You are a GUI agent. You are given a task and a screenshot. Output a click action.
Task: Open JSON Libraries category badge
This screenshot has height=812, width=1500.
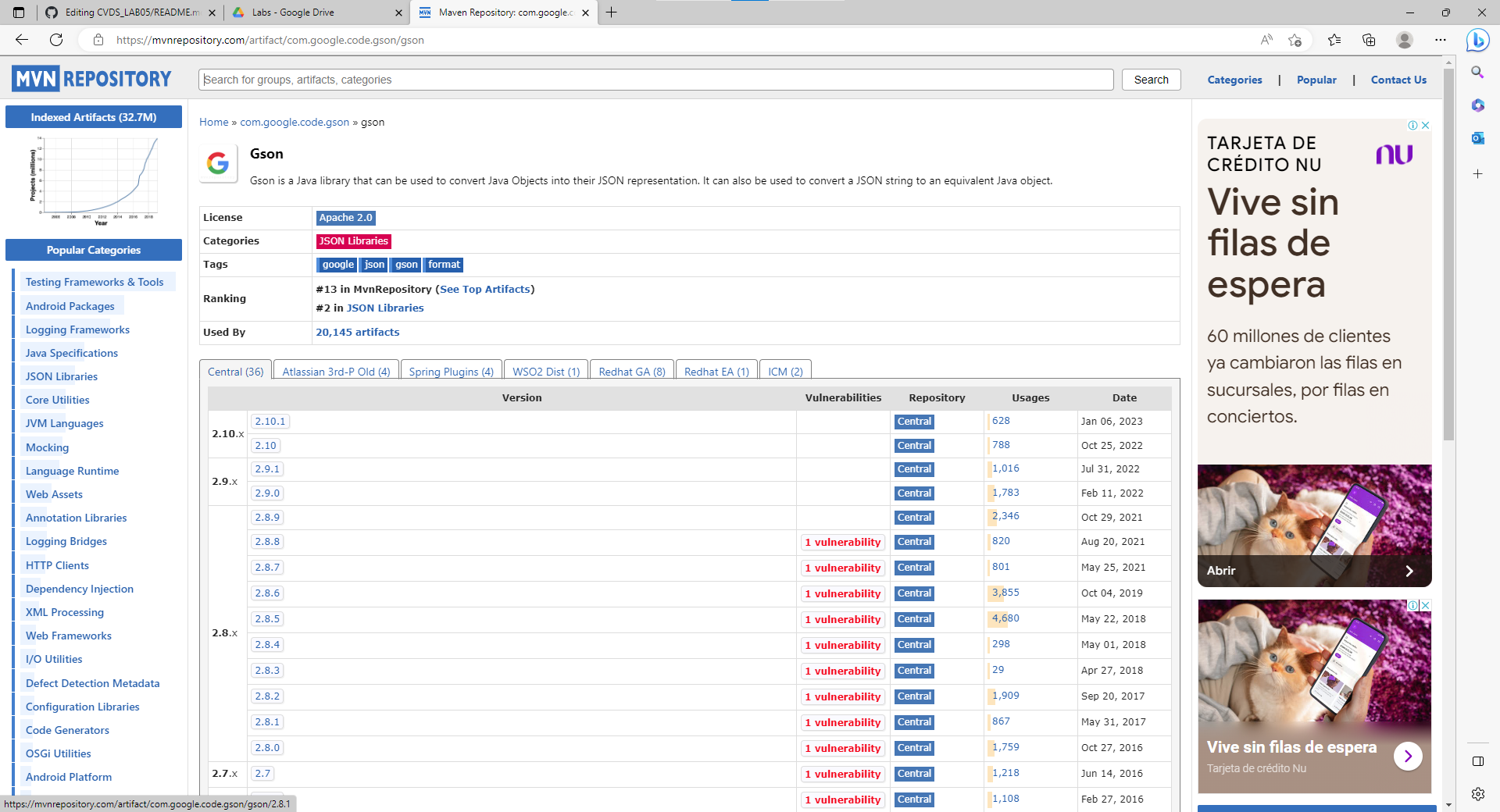click(x=353, y=241)
